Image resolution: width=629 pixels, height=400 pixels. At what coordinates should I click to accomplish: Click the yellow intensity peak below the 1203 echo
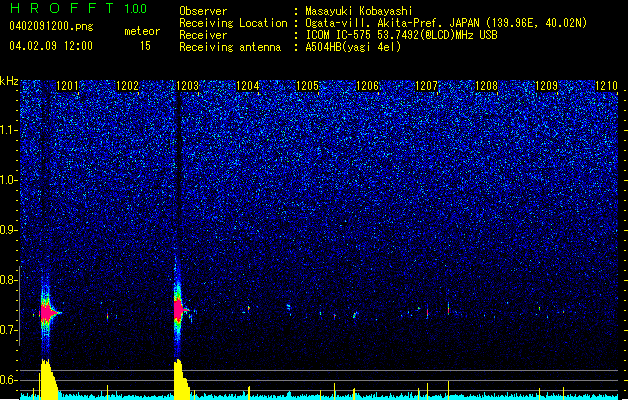point(181,379)
